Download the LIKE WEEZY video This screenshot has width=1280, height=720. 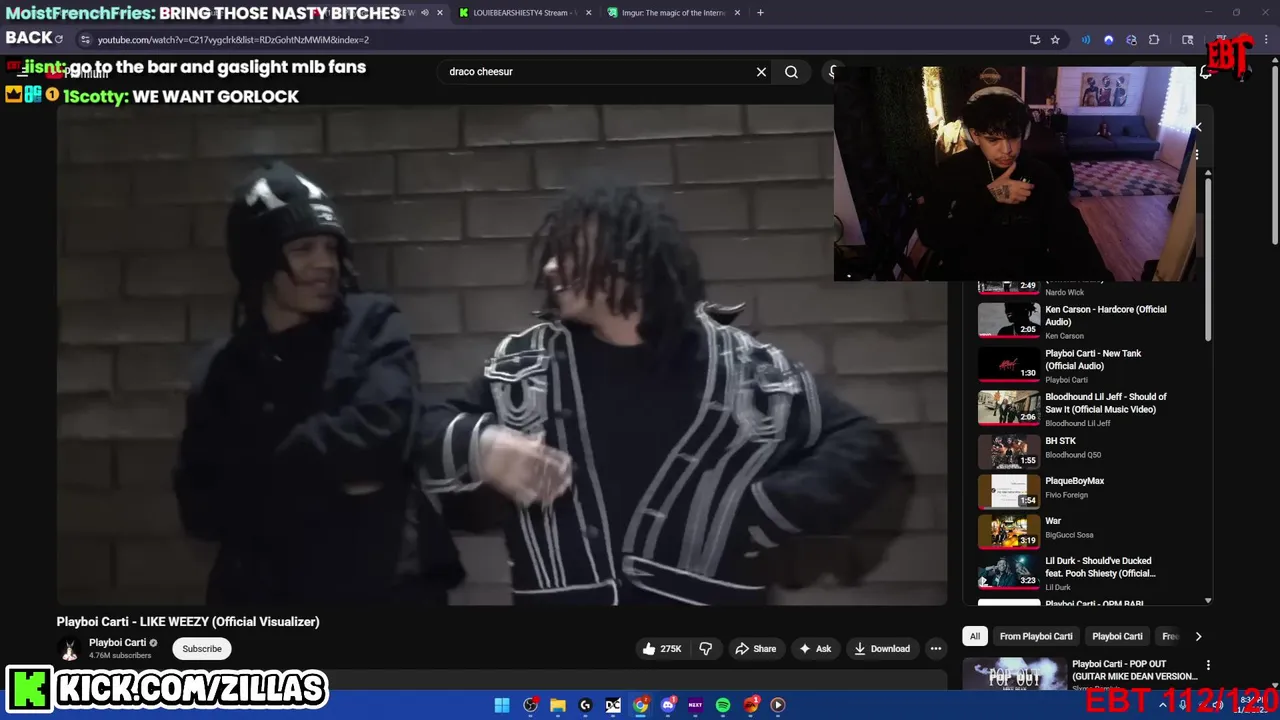(881, 649)
